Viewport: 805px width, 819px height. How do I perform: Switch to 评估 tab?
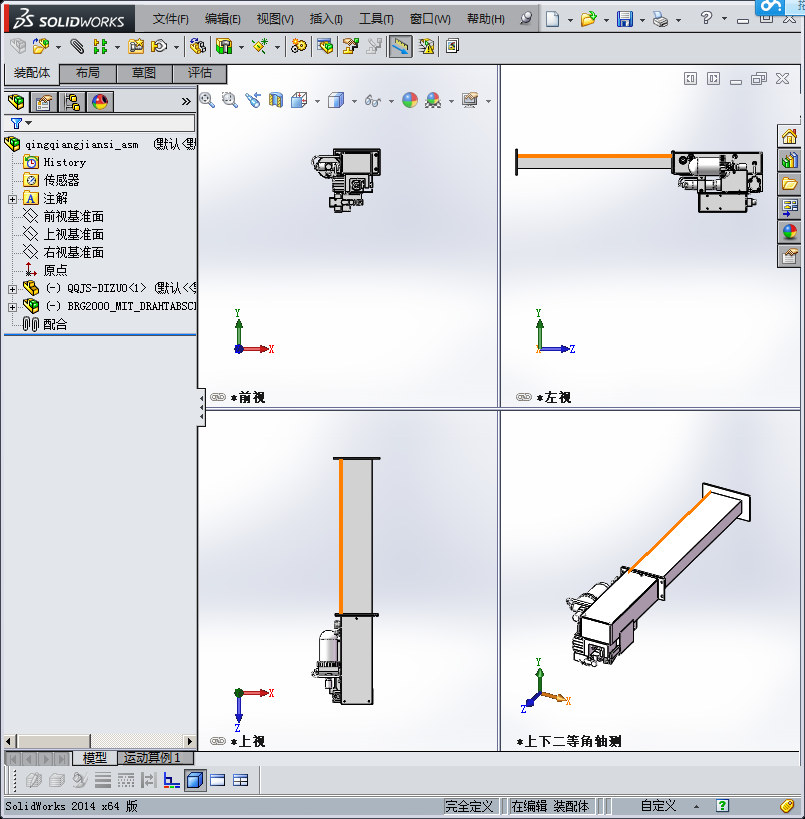coord(200,73)
